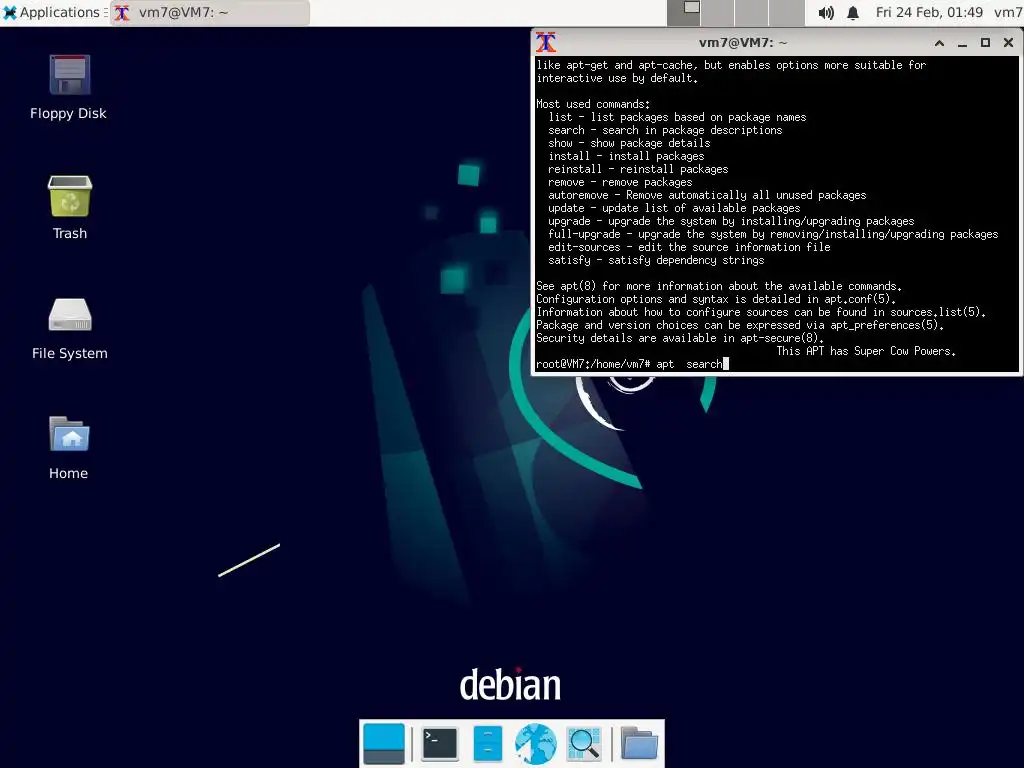Image resolution: width=1024 pixels, height=768 pixels.
Task: Click the 'Package and version choices' line
Action: point(740,325)
